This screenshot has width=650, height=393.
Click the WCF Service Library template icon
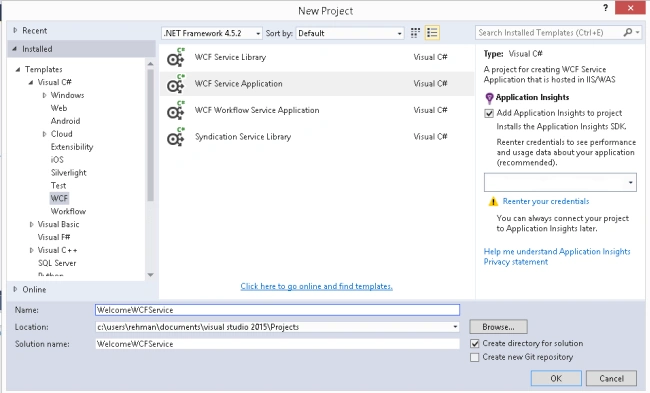(x=176, y=57)
